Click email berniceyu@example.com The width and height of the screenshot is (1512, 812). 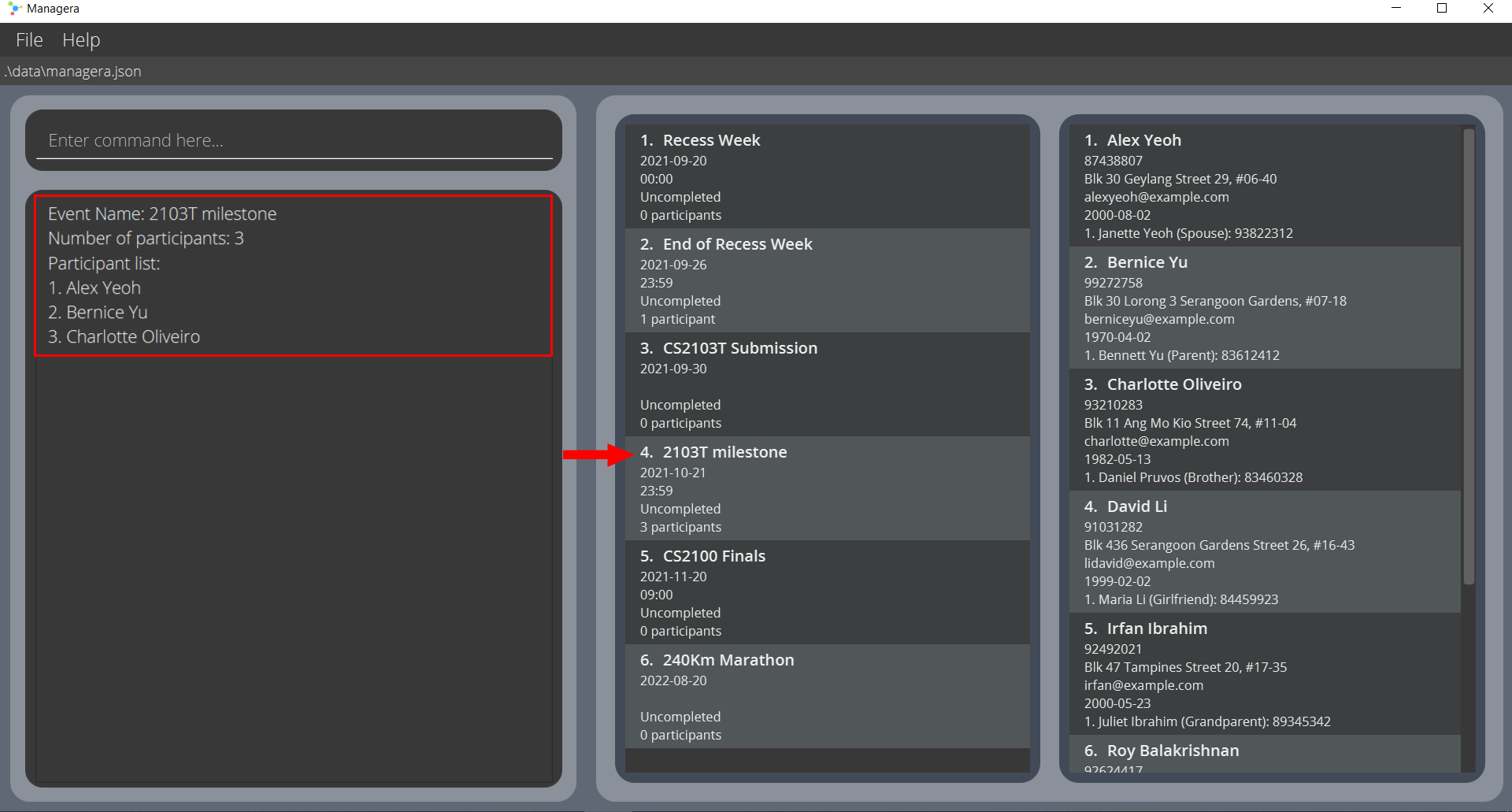coord(1159,319)
